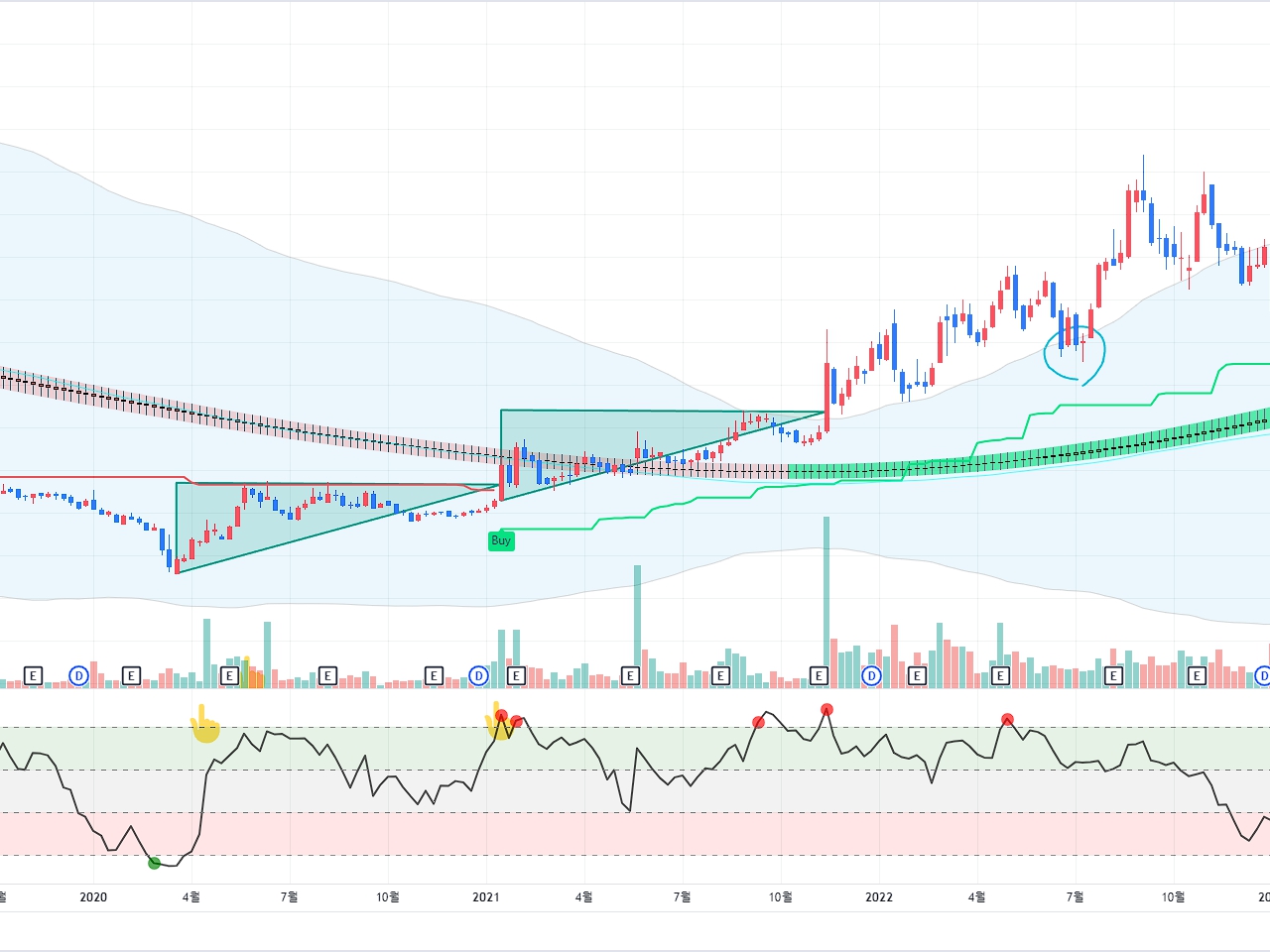Open the earnings E marker for November 2022

[x=1198, y=676]
